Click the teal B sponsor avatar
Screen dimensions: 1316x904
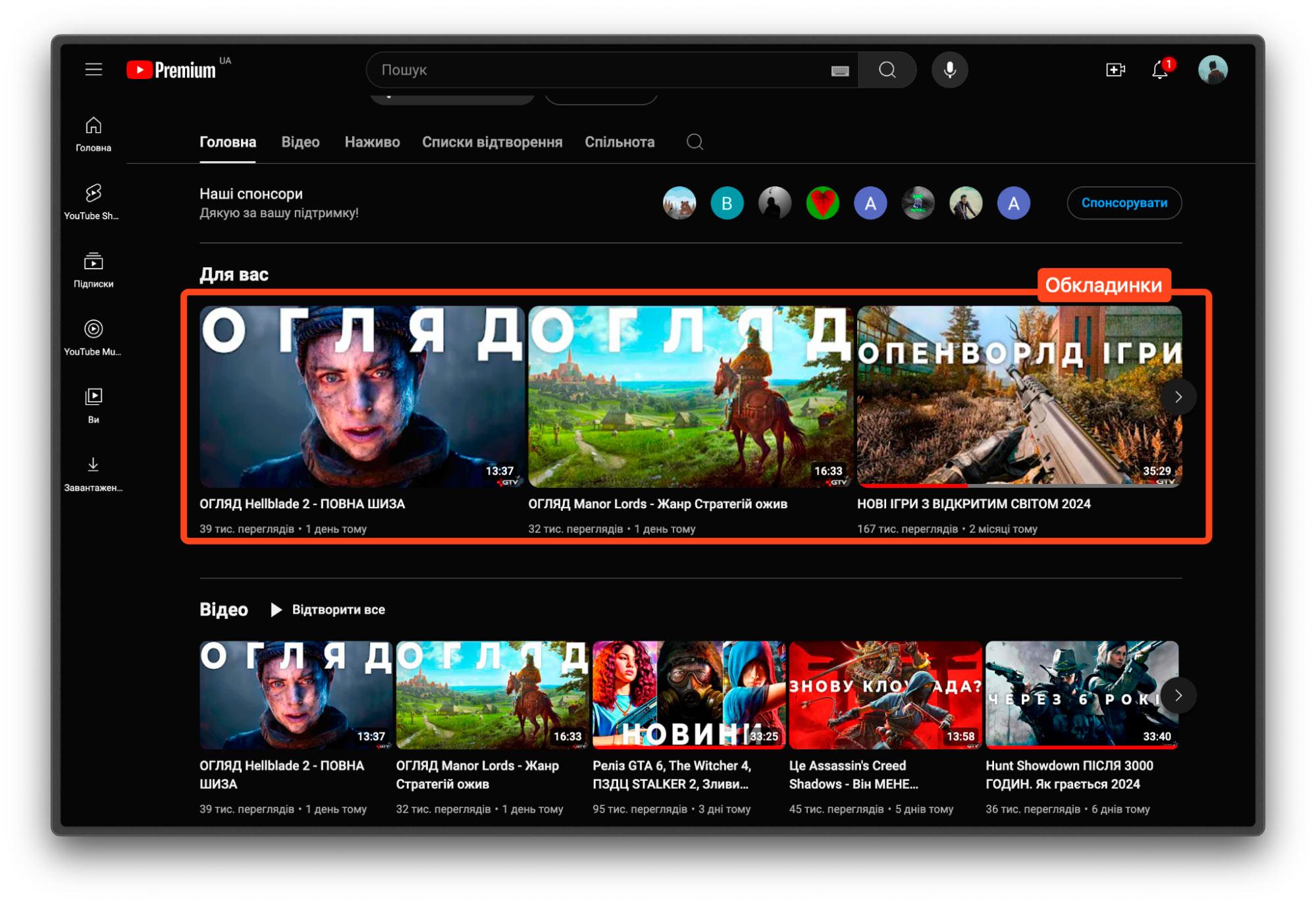[x=727, y=203]
